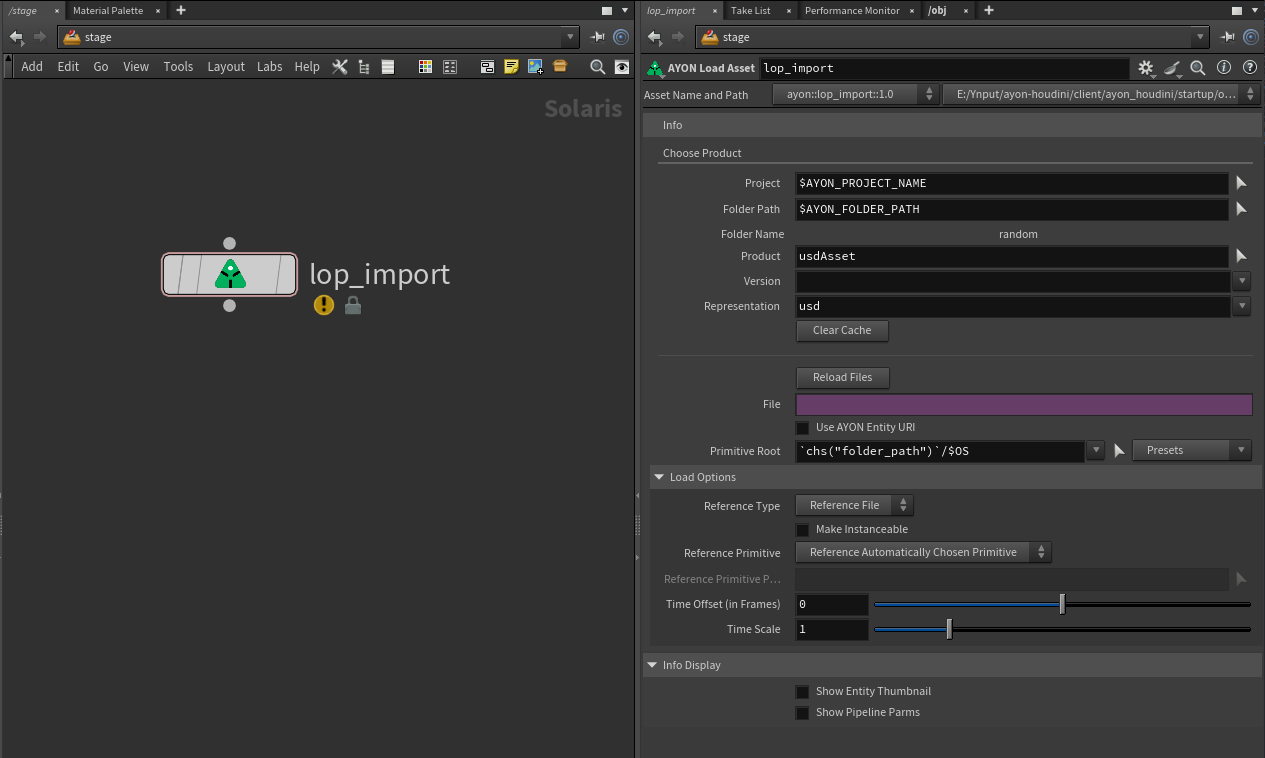Click the arrow chooser next to Product field
The width and height of the screenshot is (1265, 758).
1241,256
